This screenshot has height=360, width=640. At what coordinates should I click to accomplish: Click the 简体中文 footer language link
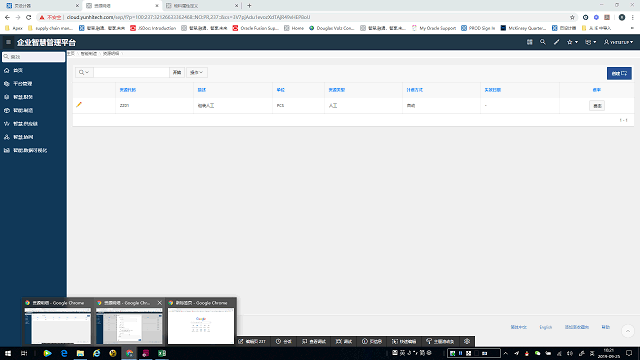[x=518, y=327]
